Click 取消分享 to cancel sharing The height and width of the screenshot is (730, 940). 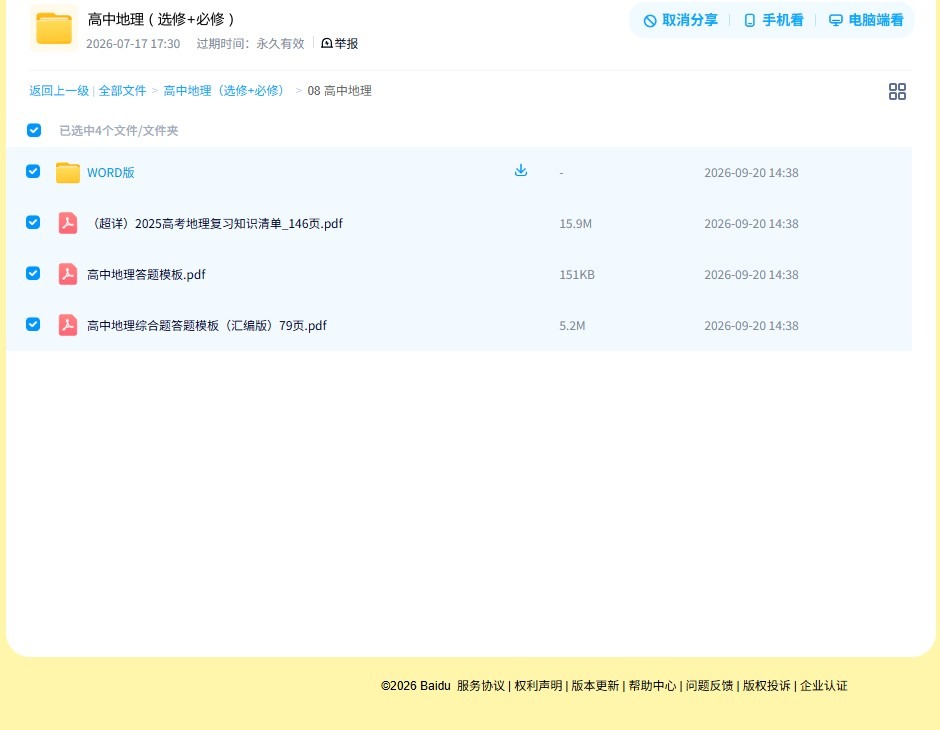tap(680, 20)
